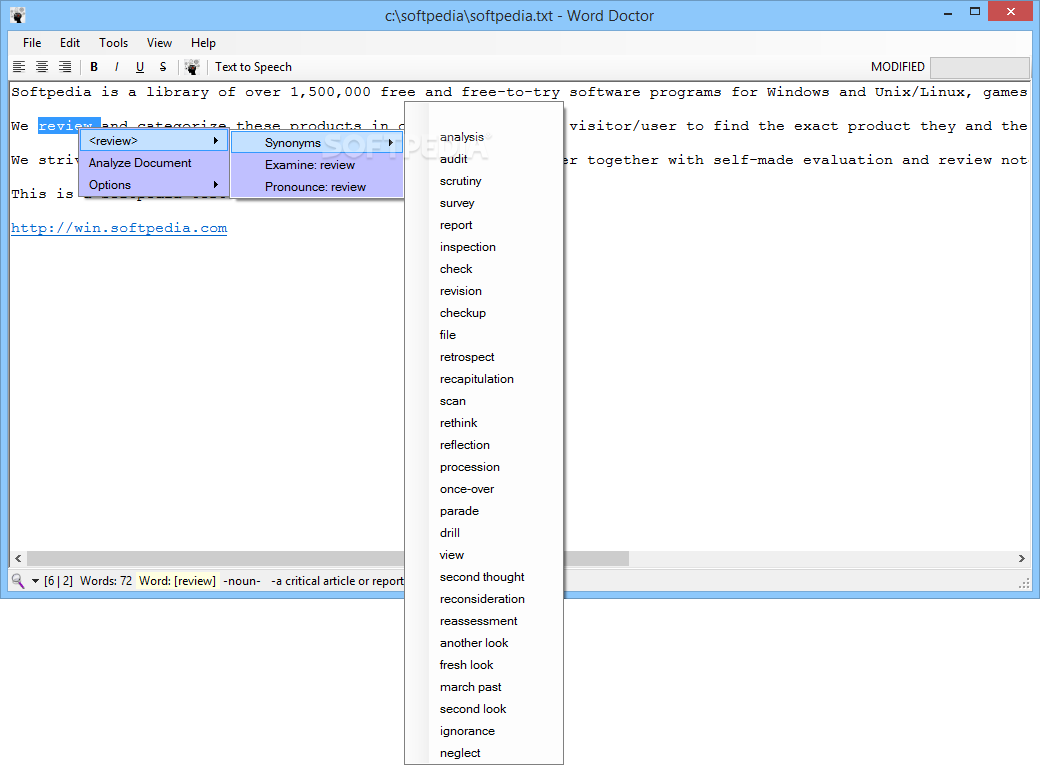Click the Word Doctor title bar app icon
The image size is (1040, 765).
tap(18, 15)
